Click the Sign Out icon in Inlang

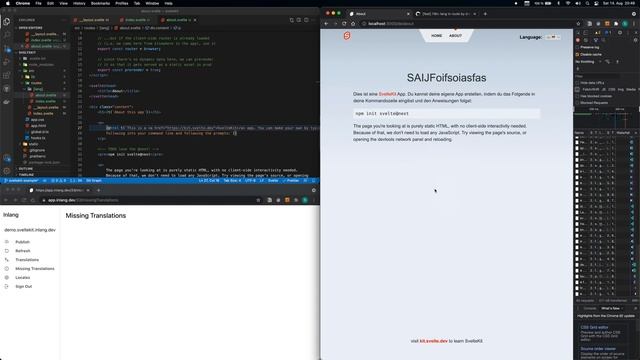tap(7, 287)
